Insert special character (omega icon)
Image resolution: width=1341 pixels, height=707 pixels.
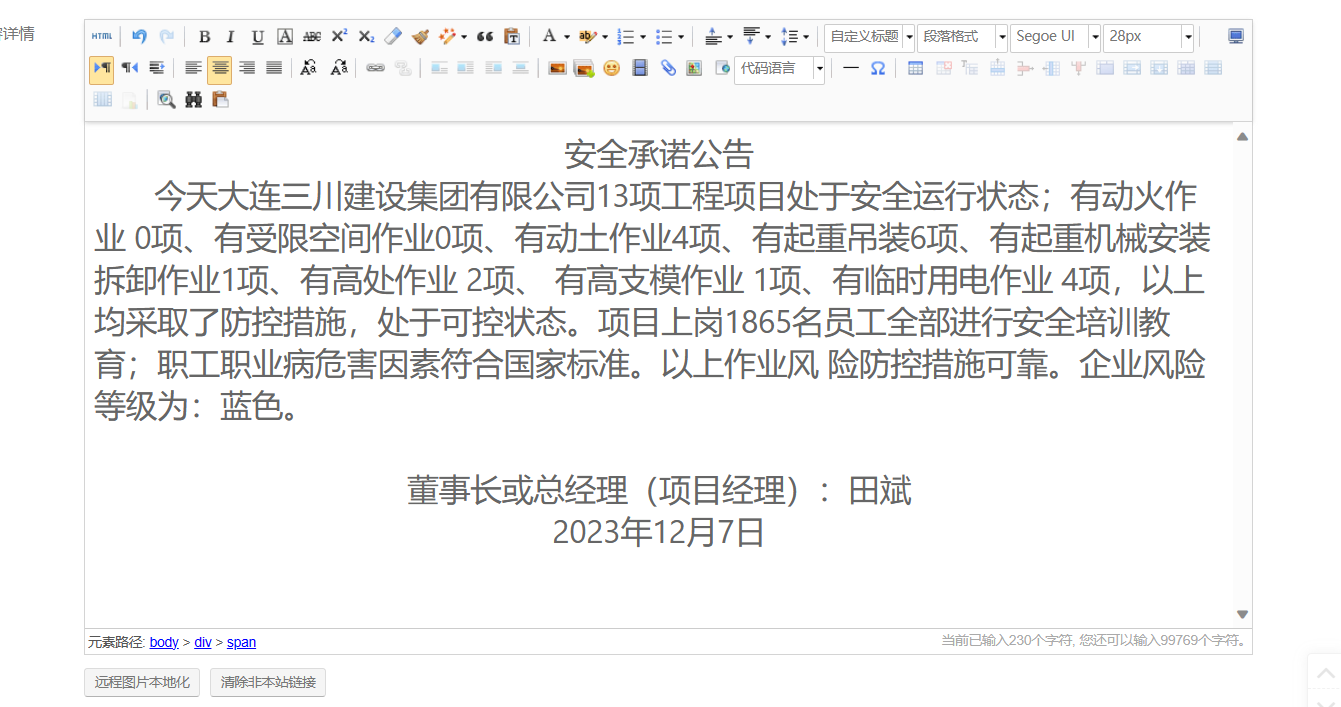[877, 68]
